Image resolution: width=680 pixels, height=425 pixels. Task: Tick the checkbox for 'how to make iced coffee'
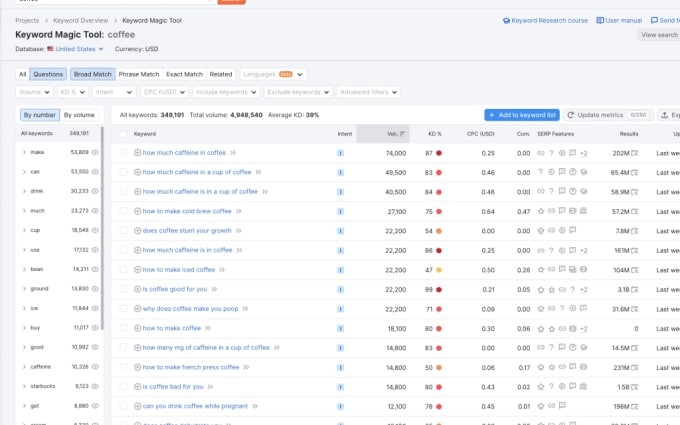(124, 270)
